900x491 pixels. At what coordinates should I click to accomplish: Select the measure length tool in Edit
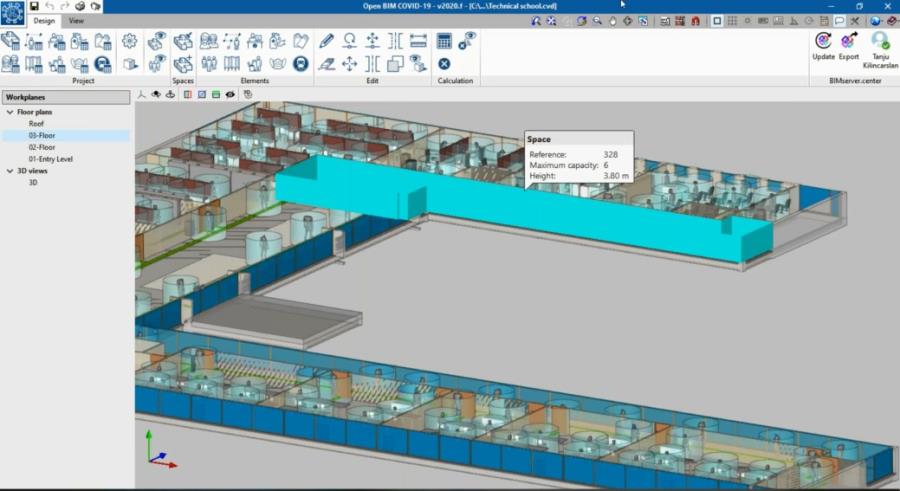418,41
